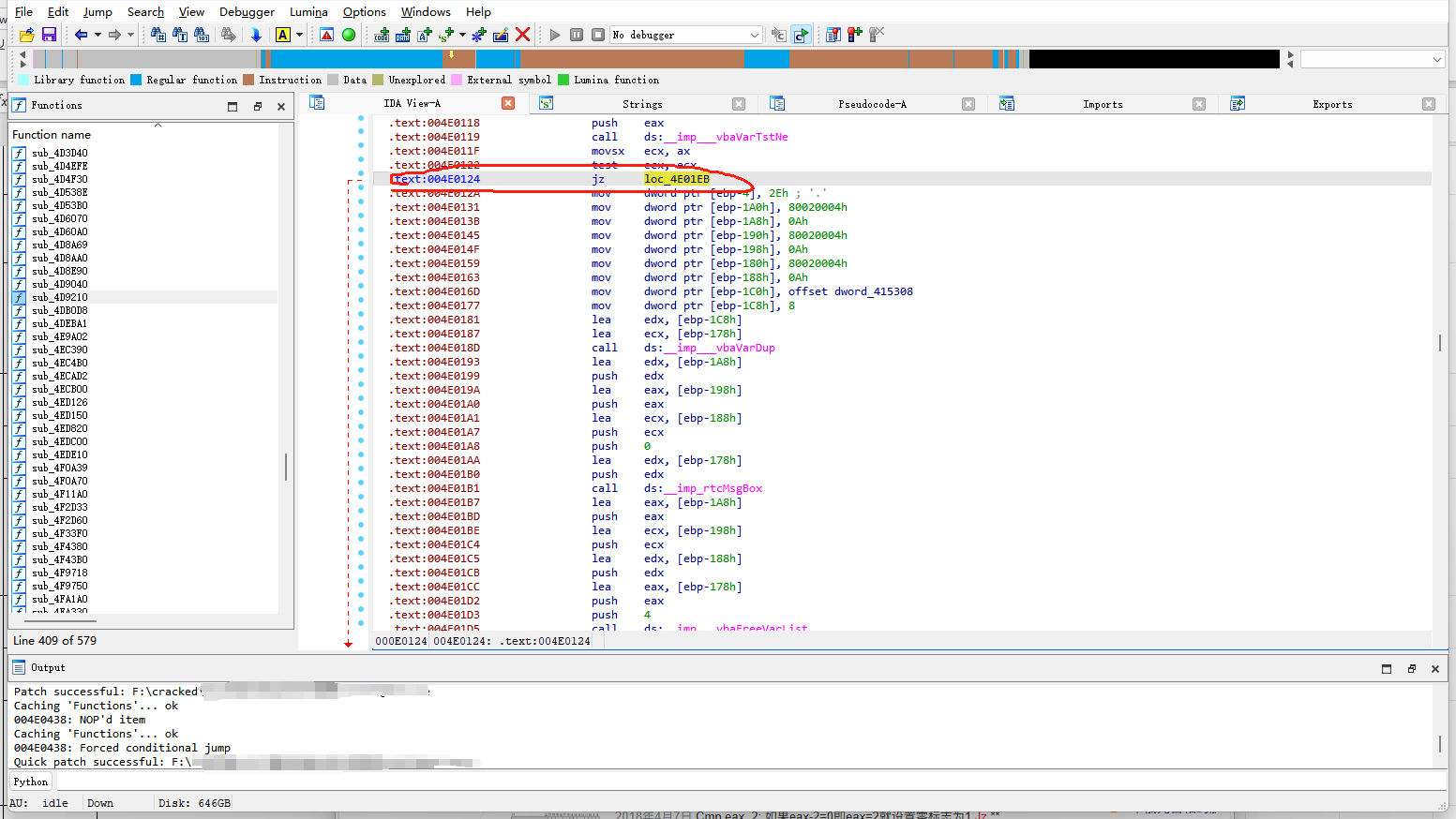
Task: Close the Imports tab
Action: click(x=1198, y=104)
